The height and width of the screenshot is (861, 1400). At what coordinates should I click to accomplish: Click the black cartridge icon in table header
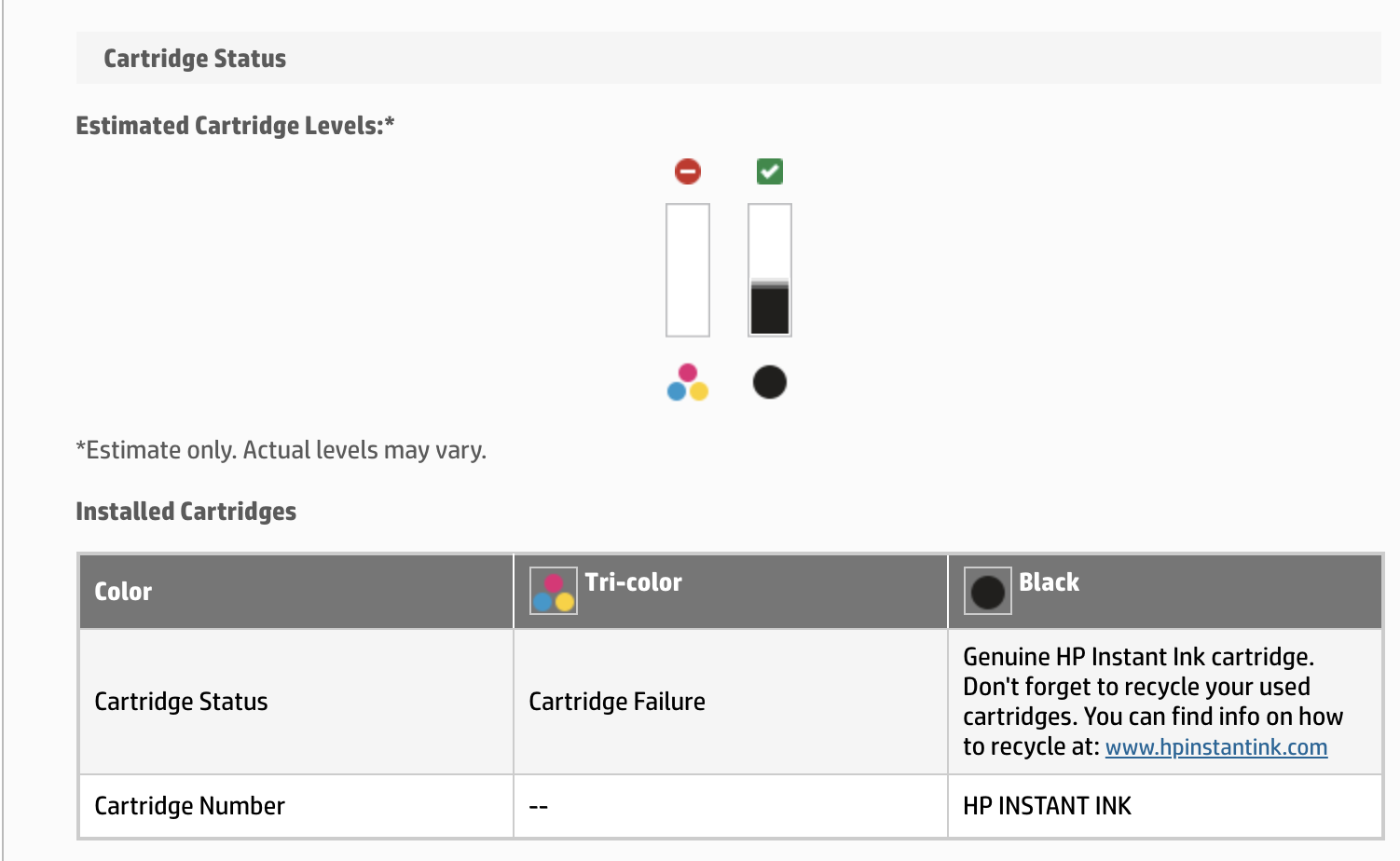[x=988, y=592]
